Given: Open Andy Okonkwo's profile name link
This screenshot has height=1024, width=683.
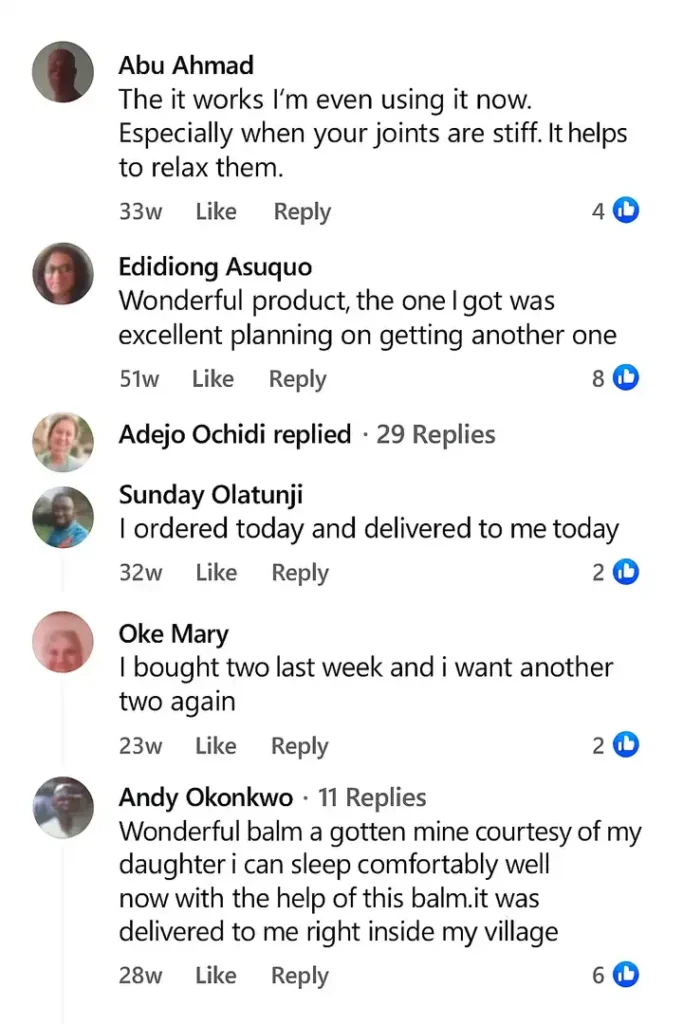Looking at the screenshot, I should [206, 798].
